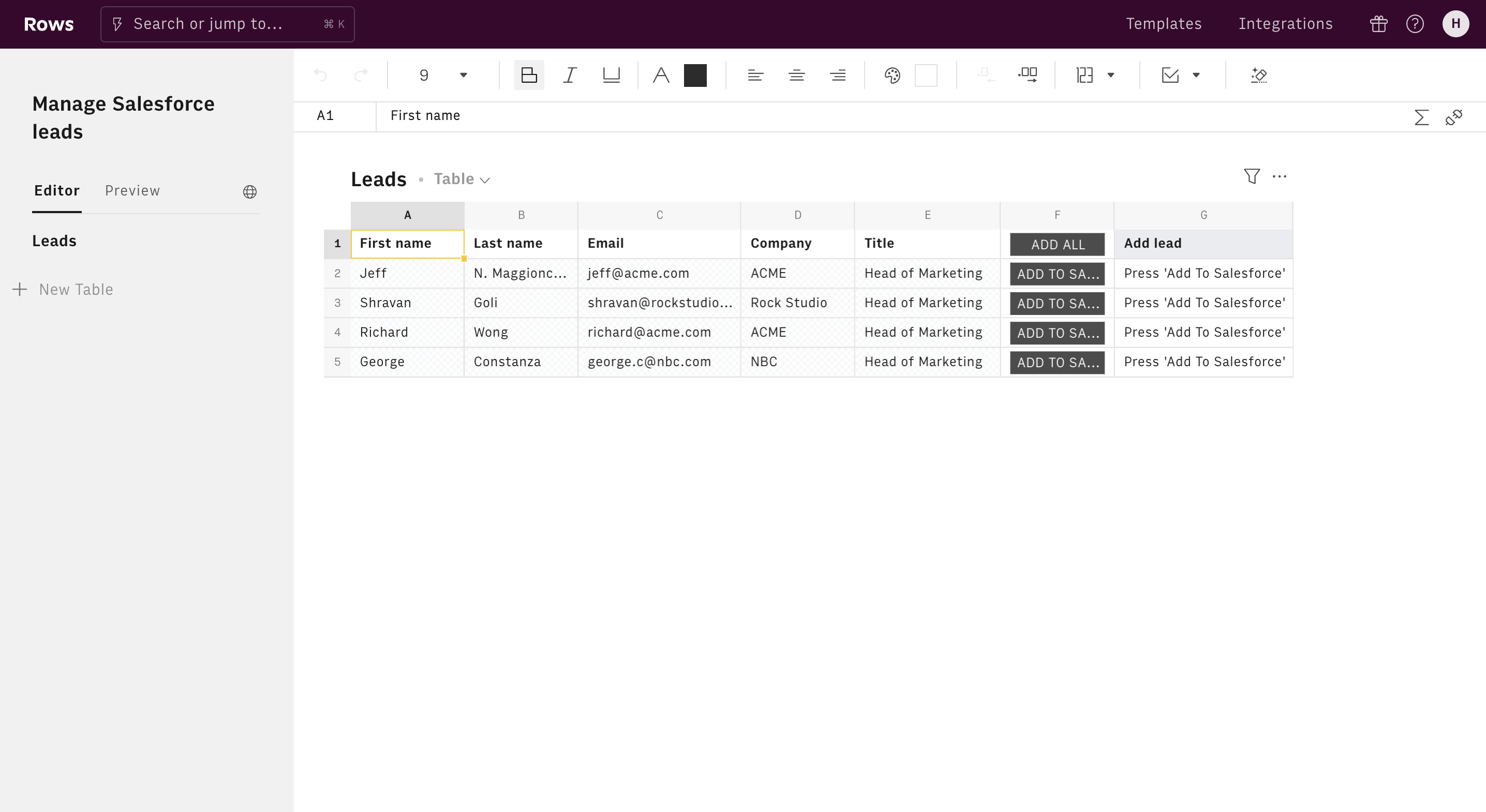This screenshot has height=812, width=1486.
Task: Click the align left icon in toolbar
Action: [755, 75]
